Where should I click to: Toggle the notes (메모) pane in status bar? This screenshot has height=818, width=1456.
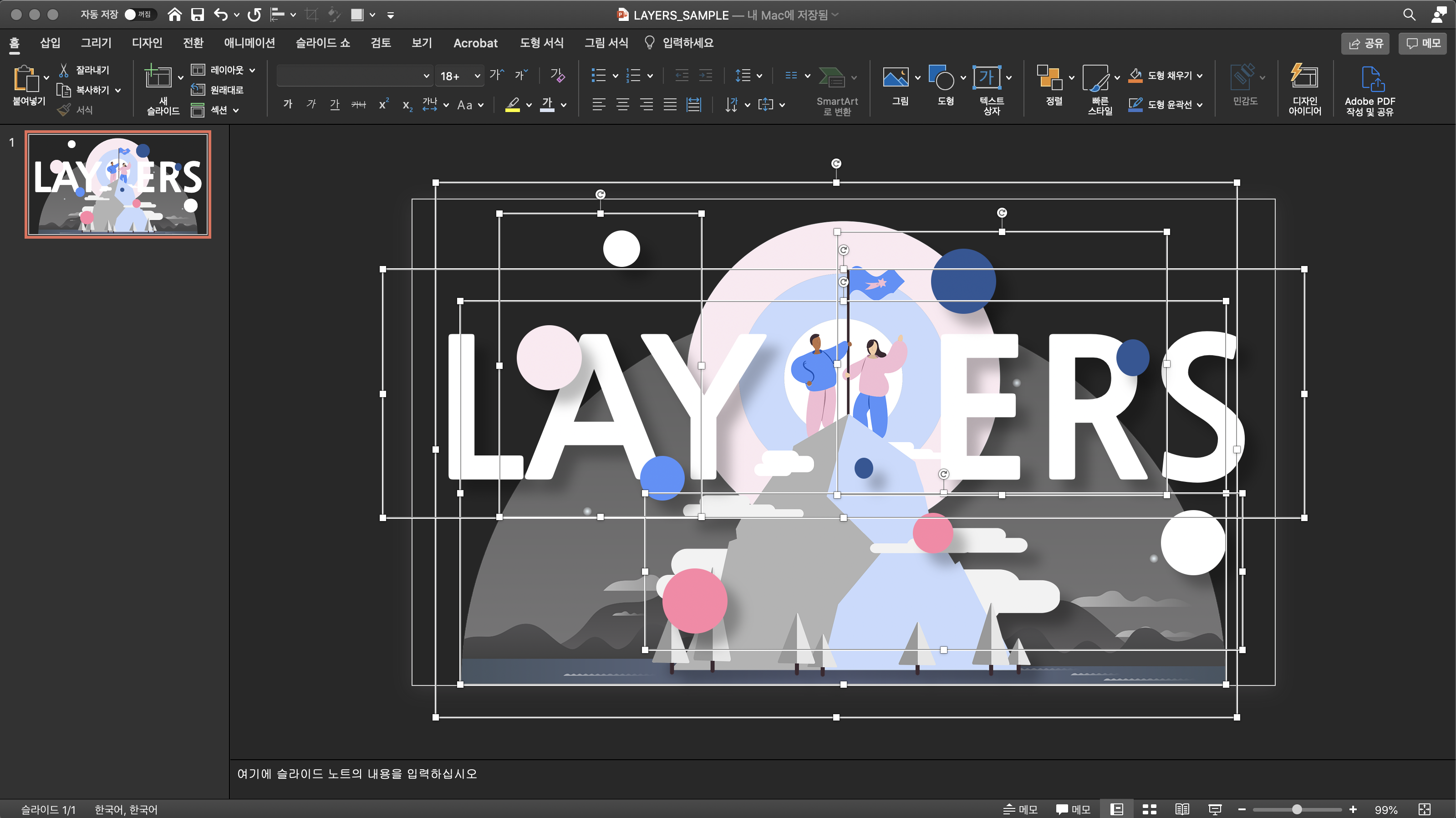pos(1020,809)
